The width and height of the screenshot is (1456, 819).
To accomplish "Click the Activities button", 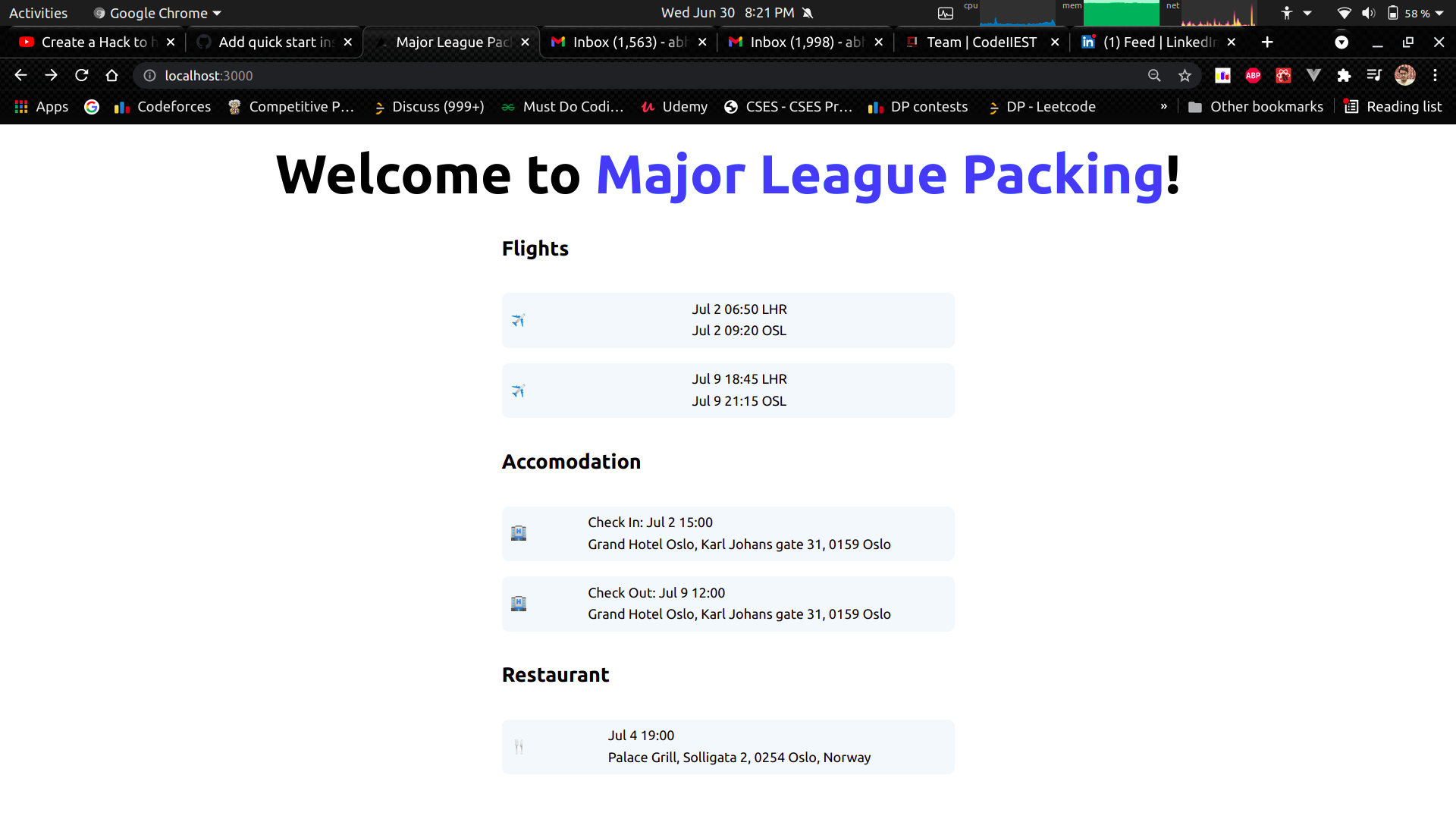I will tap(38, 13).
